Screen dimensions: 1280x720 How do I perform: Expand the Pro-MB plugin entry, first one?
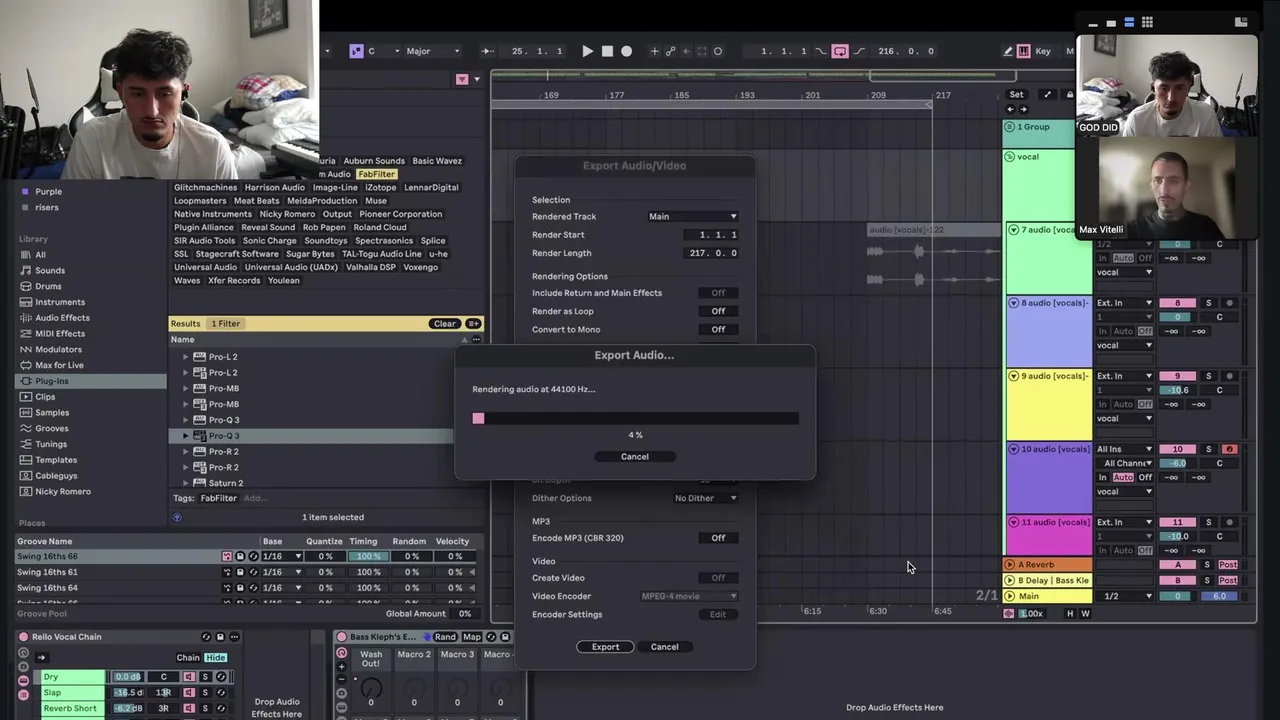pyautogui.click(x=185, y=388)
